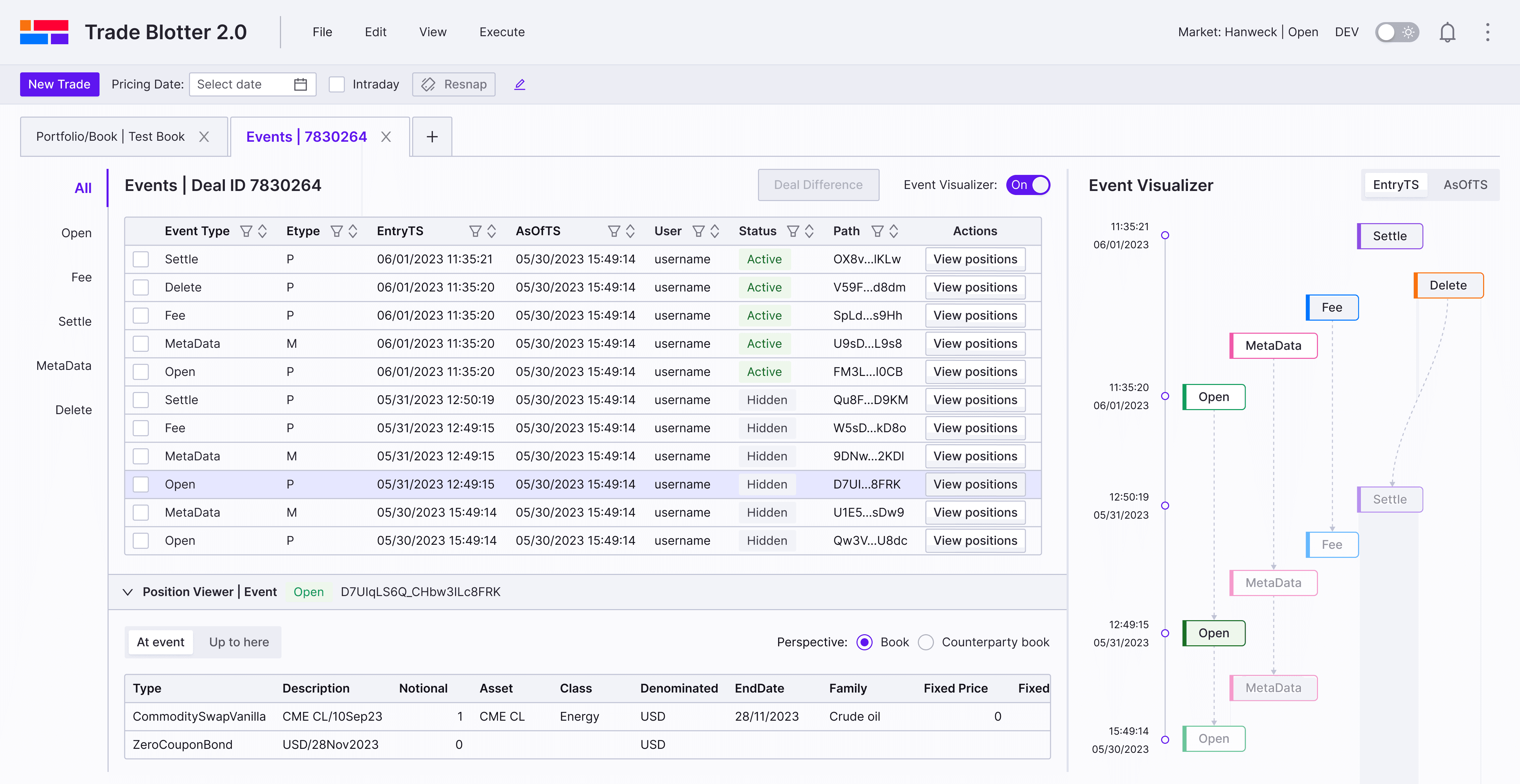This screenshot has width=1520, height=784.
Task: Switch to the AsOfTS visualizer tab
Action: click(1464, 185)
